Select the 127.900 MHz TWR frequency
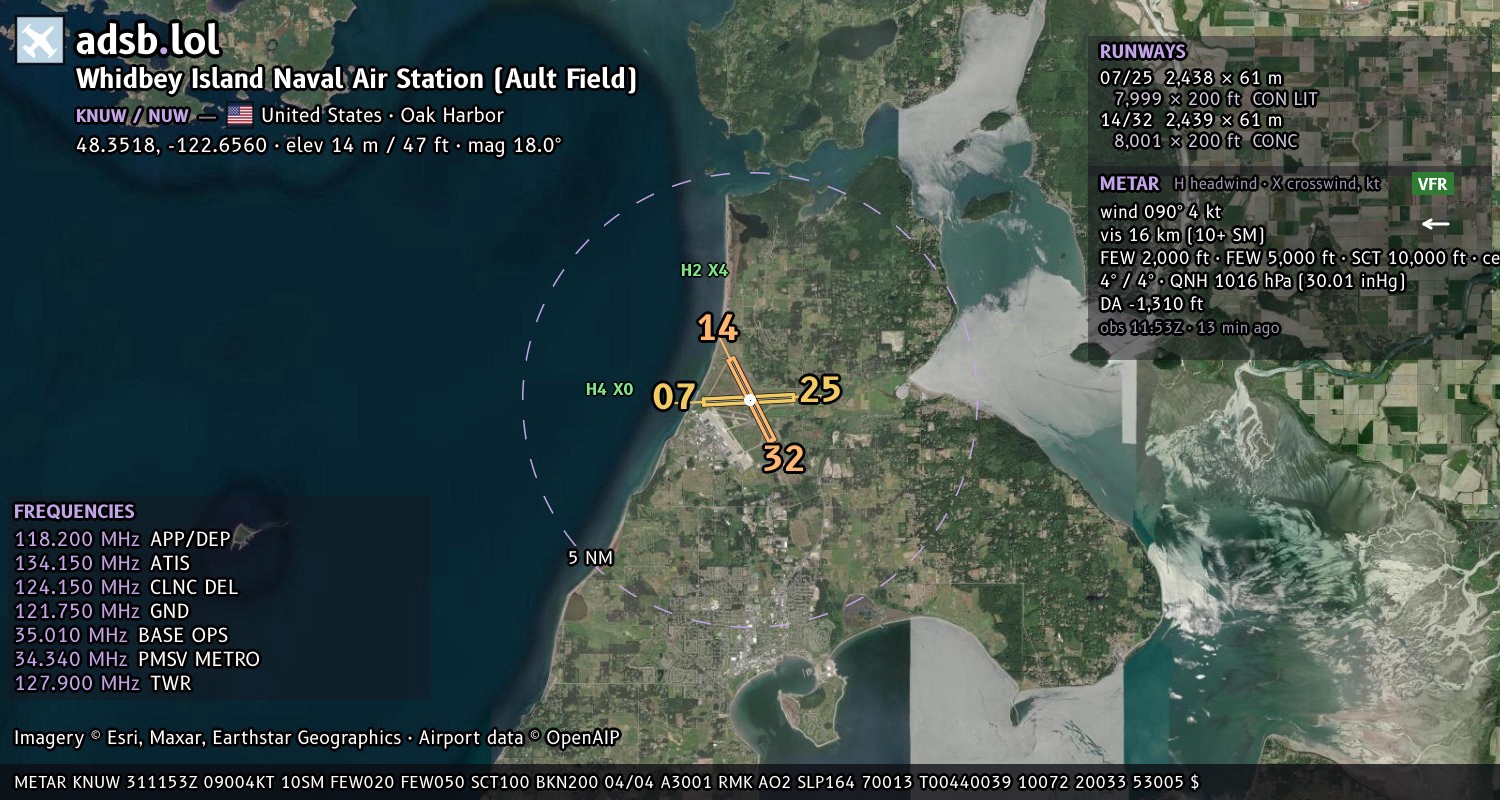Image resolution: width=1500 pixels, height=800 pixels. [102, 683]
